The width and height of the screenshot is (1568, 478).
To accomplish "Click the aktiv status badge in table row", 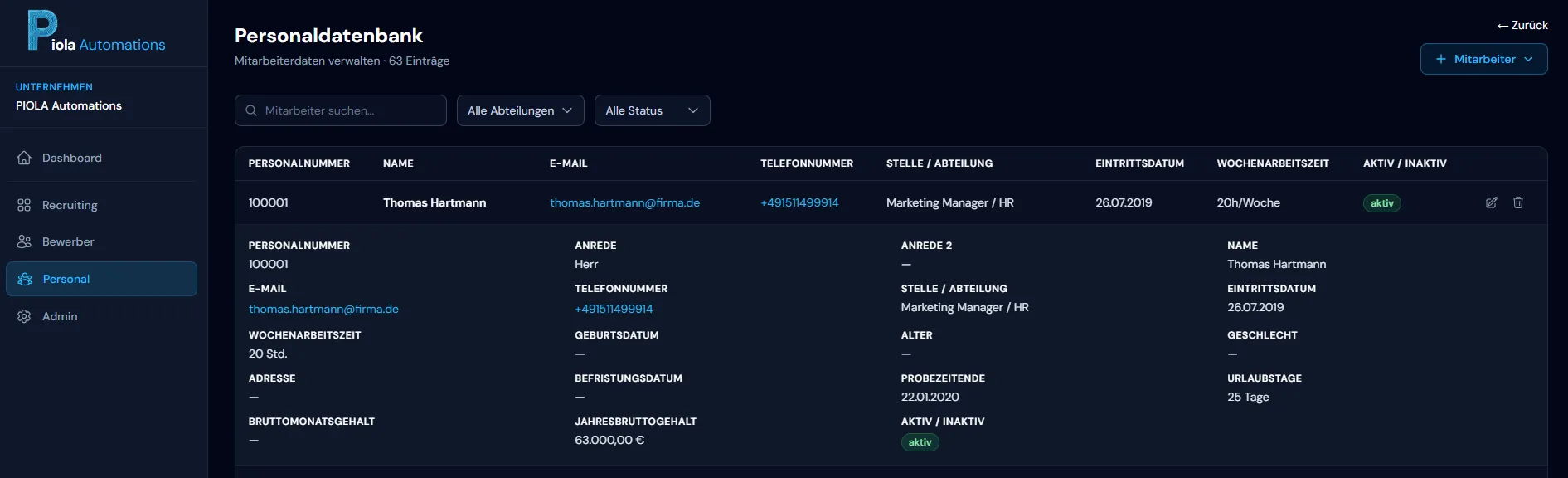I will point(1381,203).
